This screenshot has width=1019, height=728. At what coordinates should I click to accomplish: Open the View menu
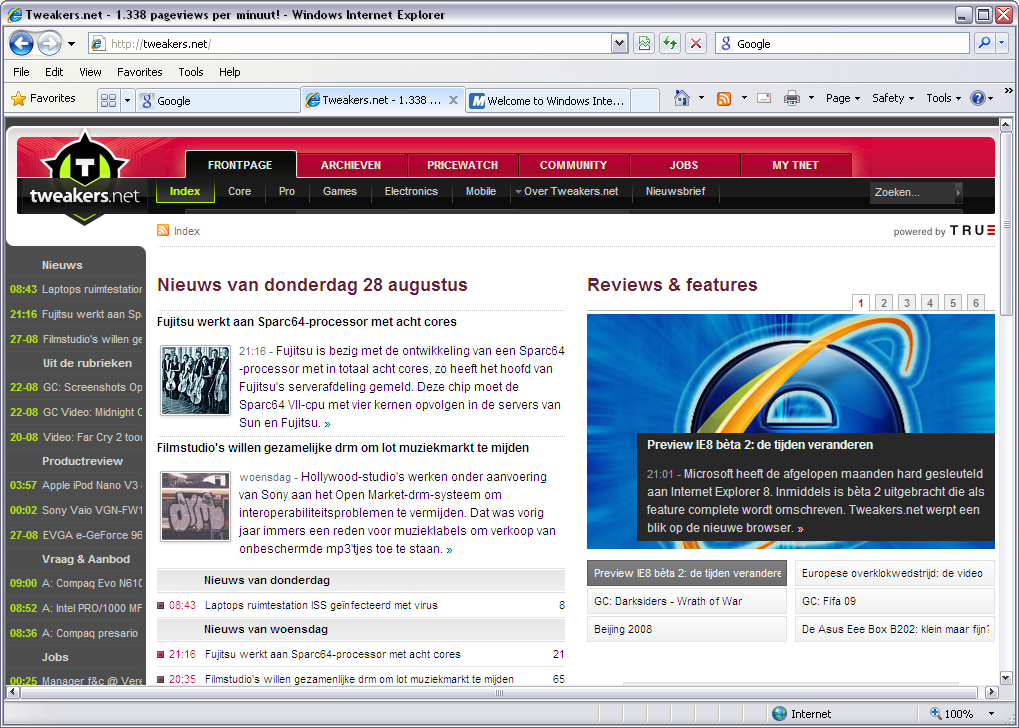90,72
